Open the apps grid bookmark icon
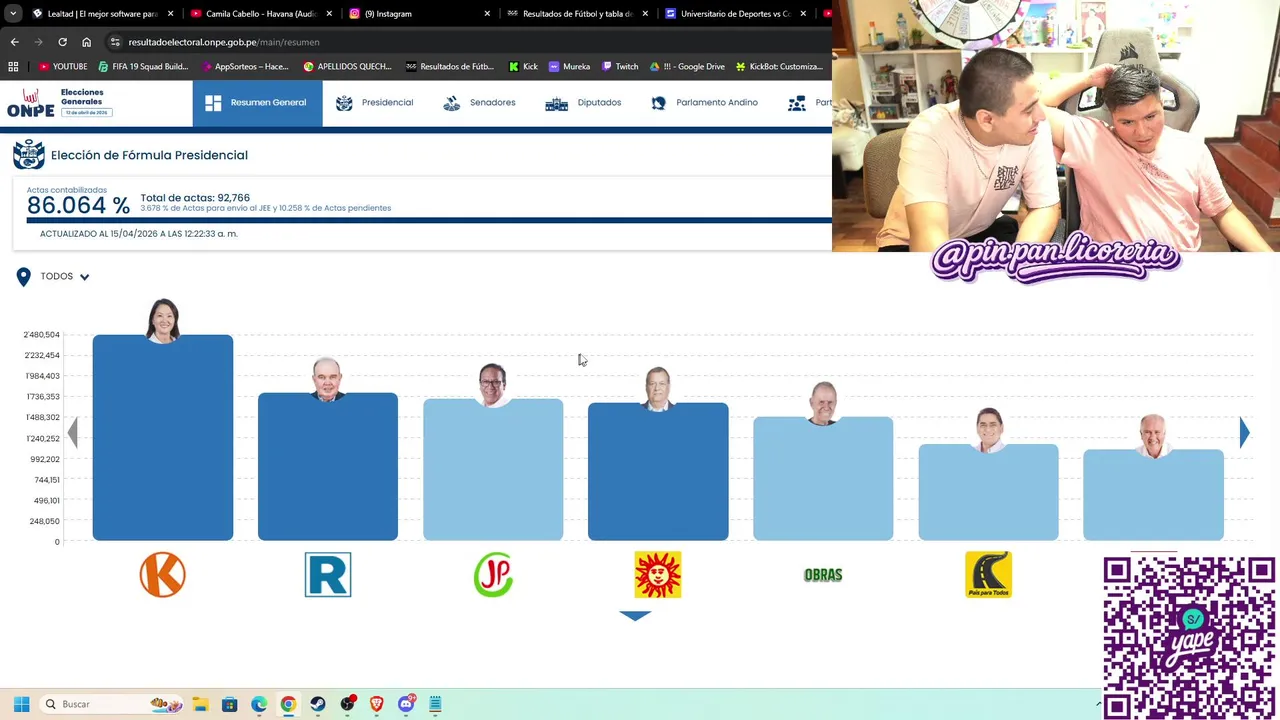The image size is (1280, 720). point(13,67)
